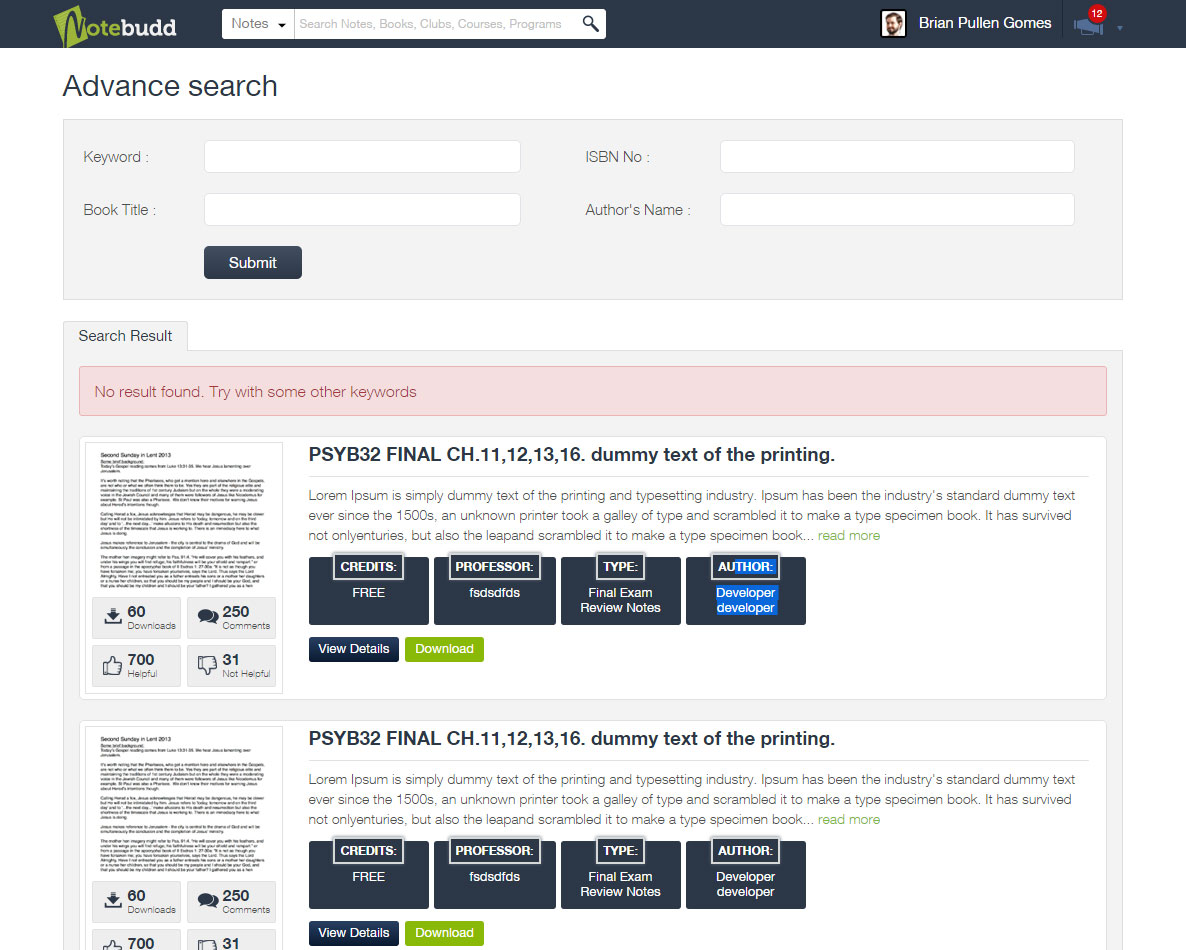This screenshot has width=1186, height=950.
Task: Click View Details on first result
Action: click(353, 649)
